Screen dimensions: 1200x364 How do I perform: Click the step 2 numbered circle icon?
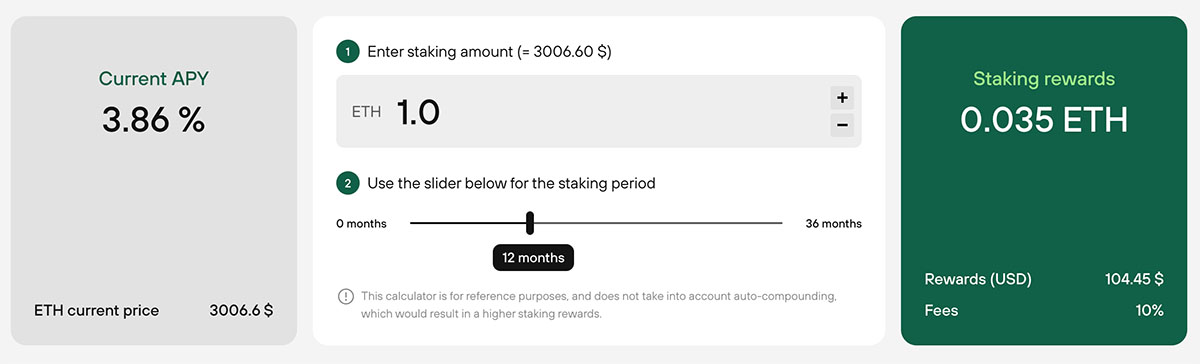pos(348,183)
